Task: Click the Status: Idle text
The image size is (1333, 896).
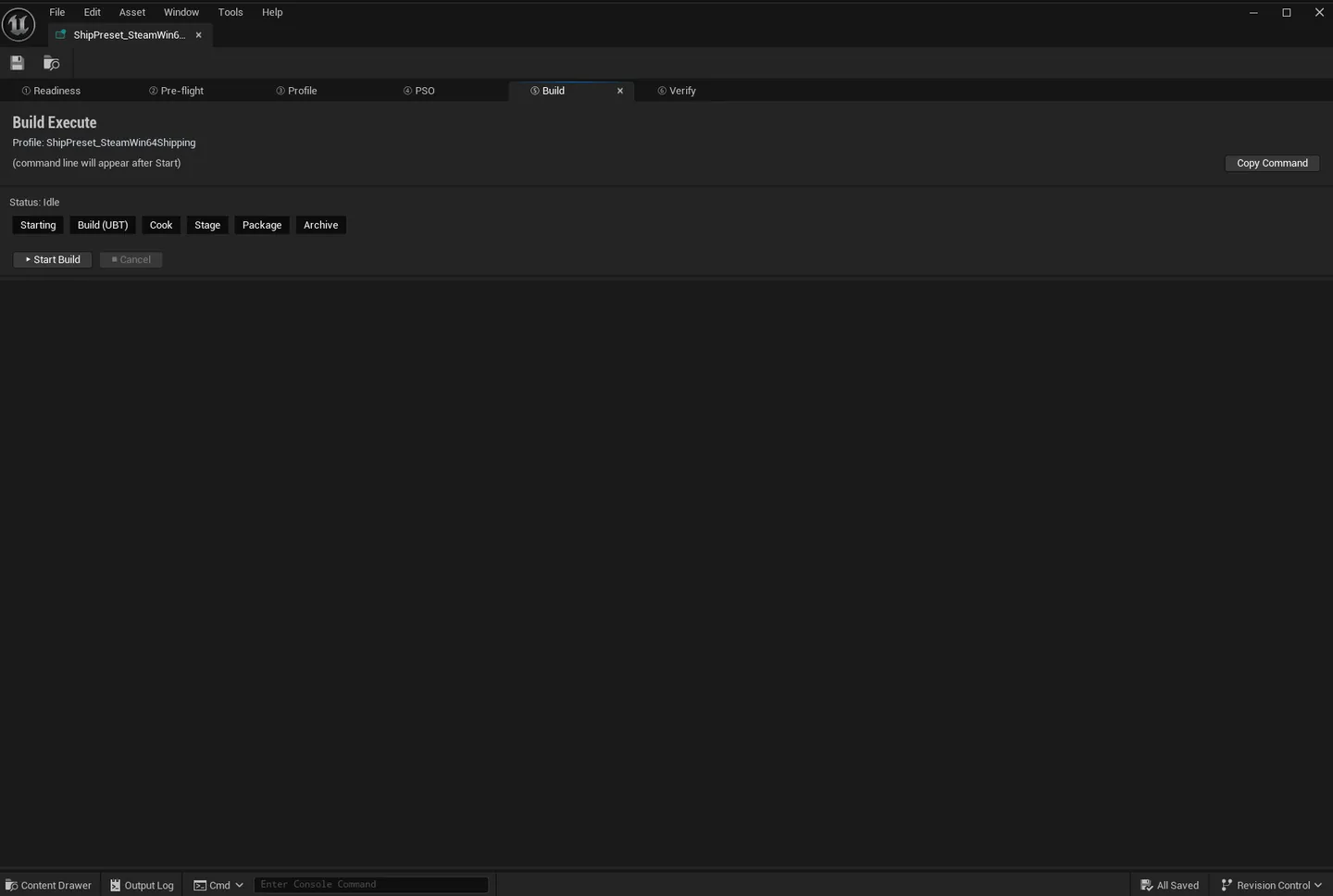Action: pyautogui.click(x=34, y=202)
